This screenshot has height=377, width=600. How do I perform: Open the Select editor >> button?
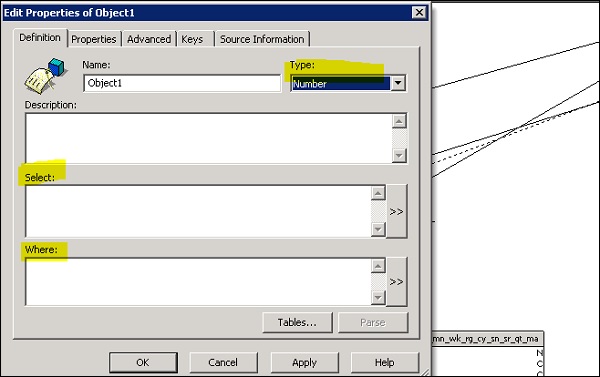point(396,211)
